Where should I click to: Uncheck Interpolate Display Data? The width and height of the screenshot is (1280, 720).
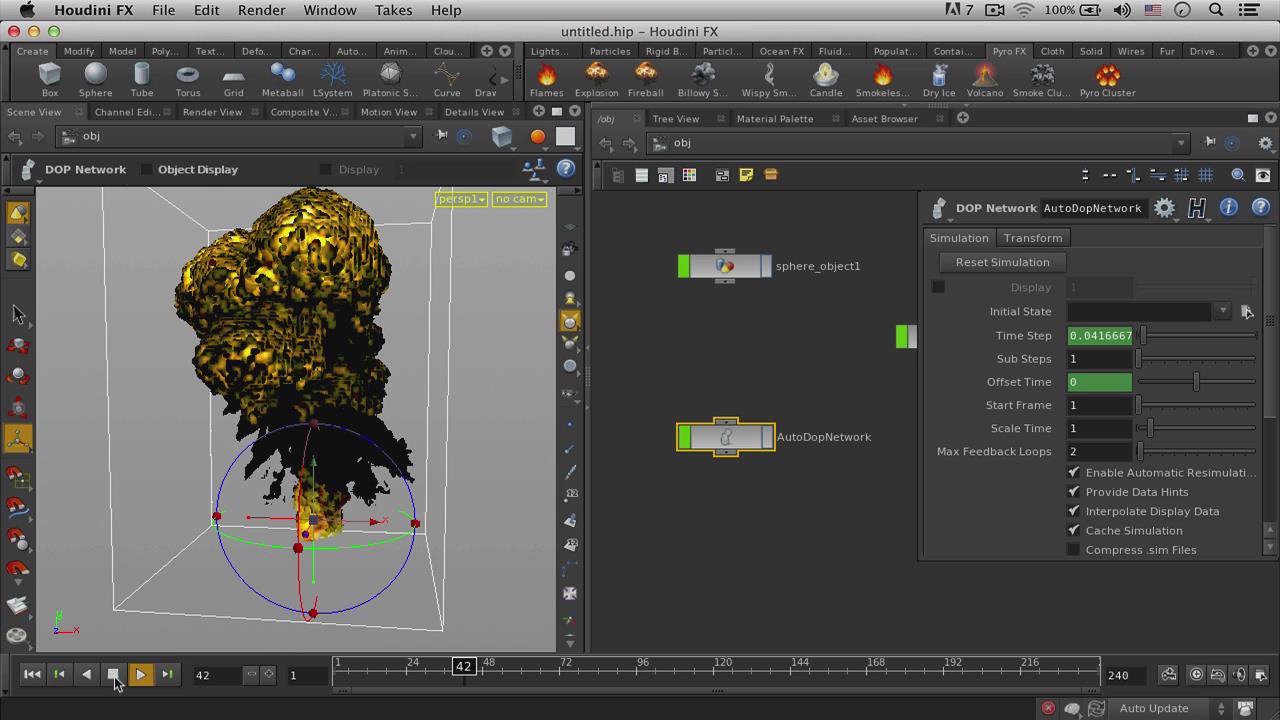(x=1074, y=511)
